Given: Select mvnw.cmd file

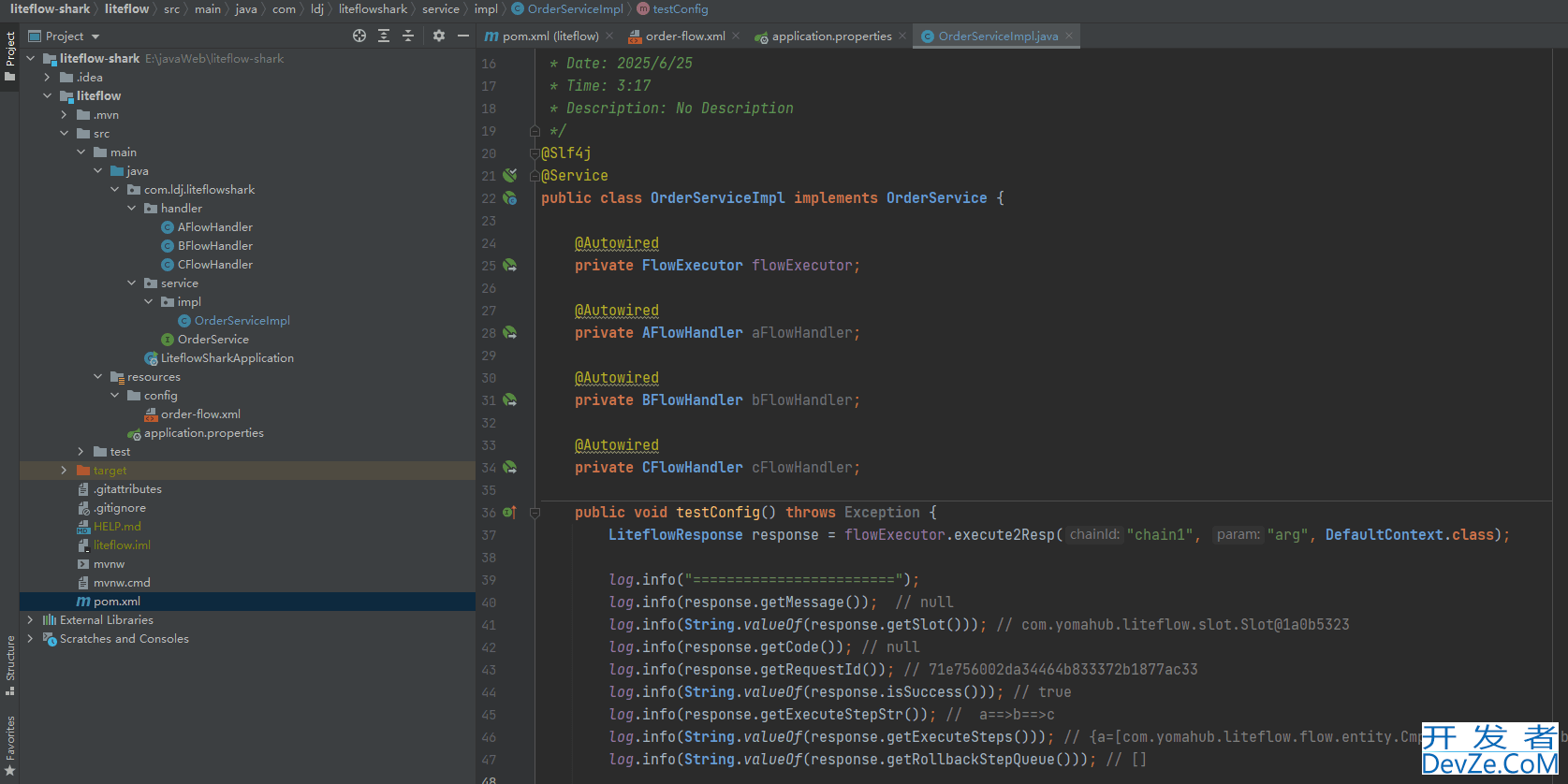Looking at the screenshot, I should coord(121,582).
